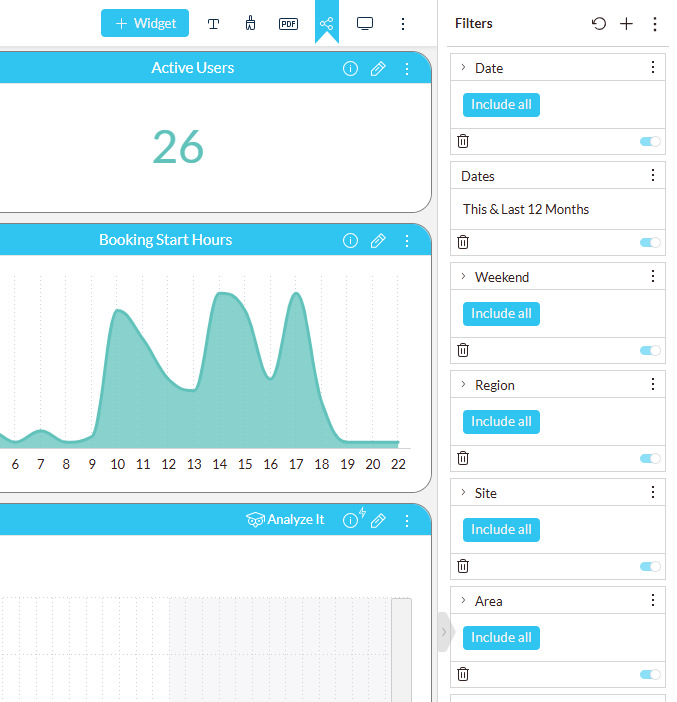Click the Add Widget button
The image size is (677, 702).
pos(145,23)
